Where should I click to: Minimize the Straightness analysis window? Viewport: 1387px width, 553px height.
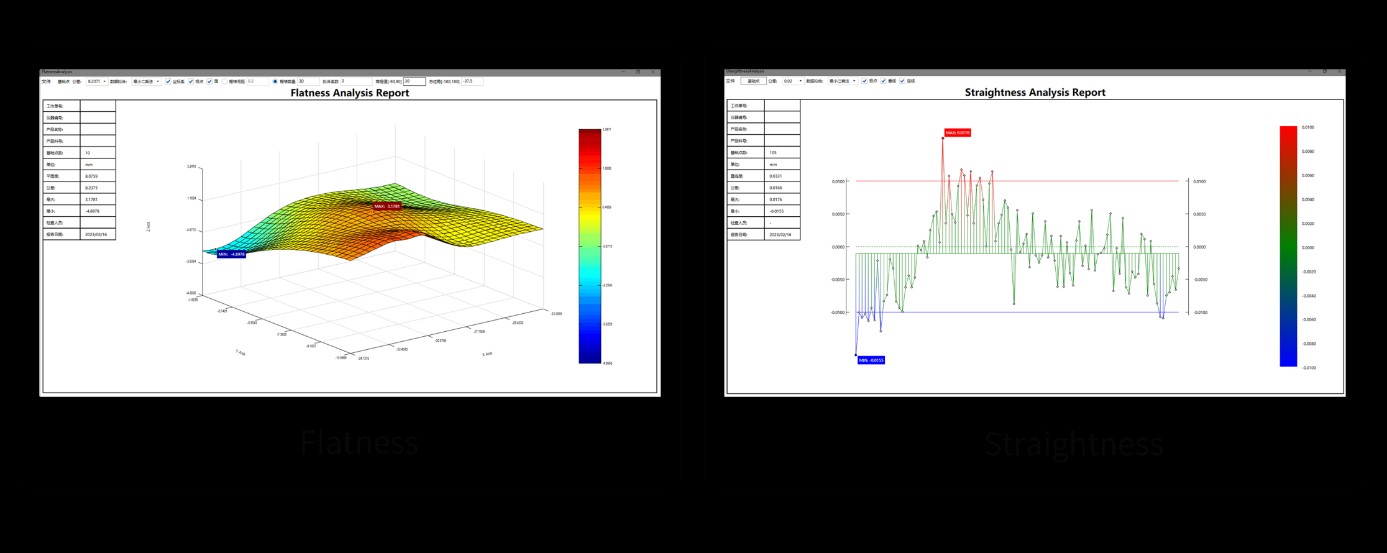click(1309, 71)
